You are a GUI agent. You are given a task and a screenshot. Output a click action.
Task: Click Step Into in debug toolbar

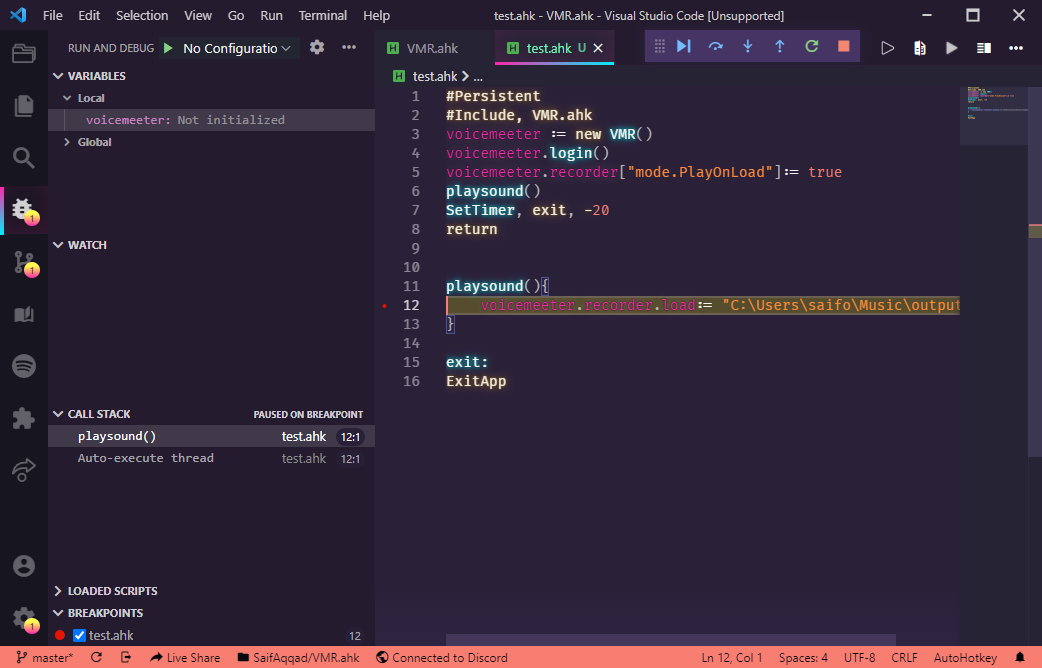[748, 46]
